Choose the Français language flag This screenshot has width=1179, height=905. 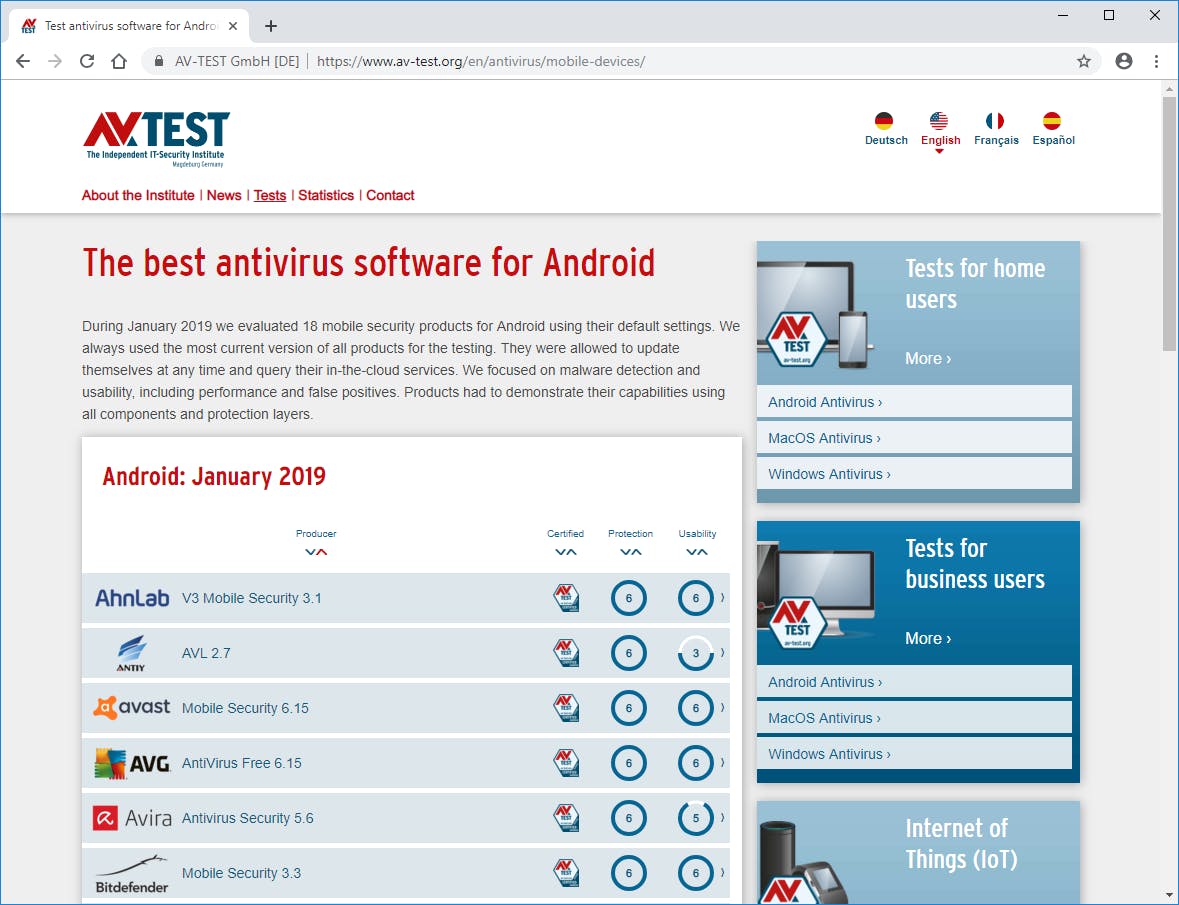tap(995, 120)
